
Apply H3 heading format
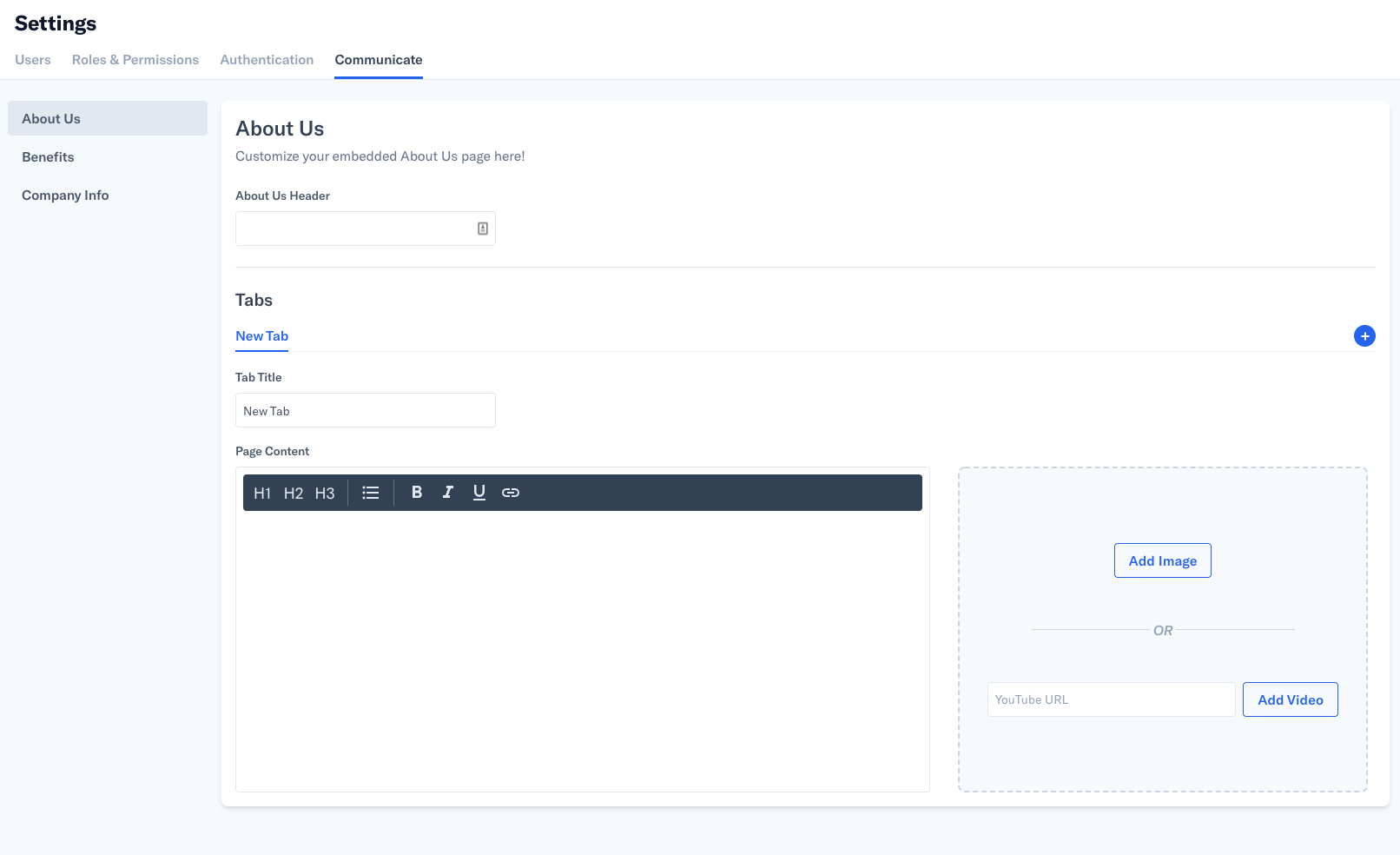pyautogui.click(x=325, y=493)
